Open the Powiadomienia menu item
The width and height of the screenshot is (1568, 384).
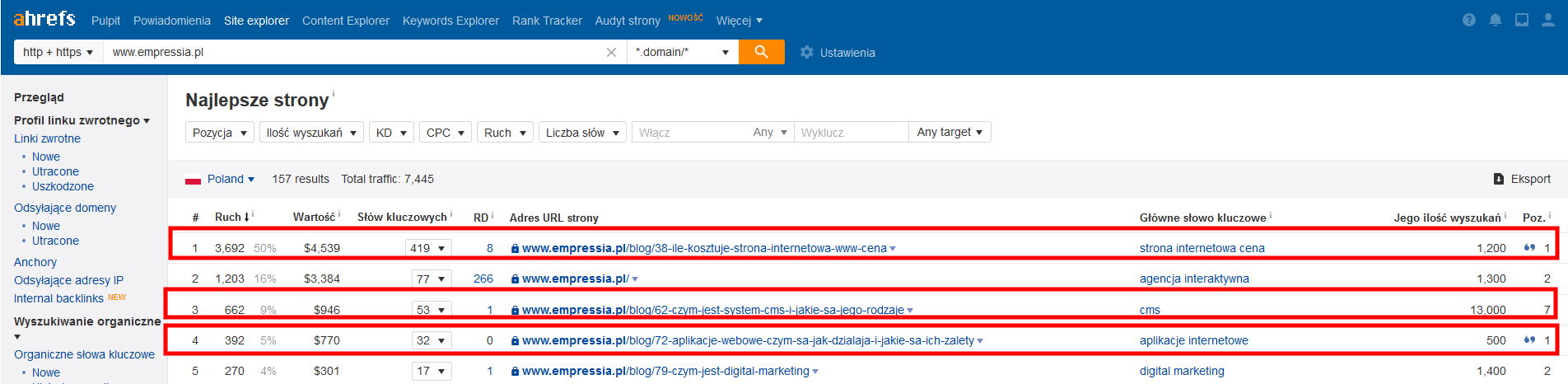172,21
